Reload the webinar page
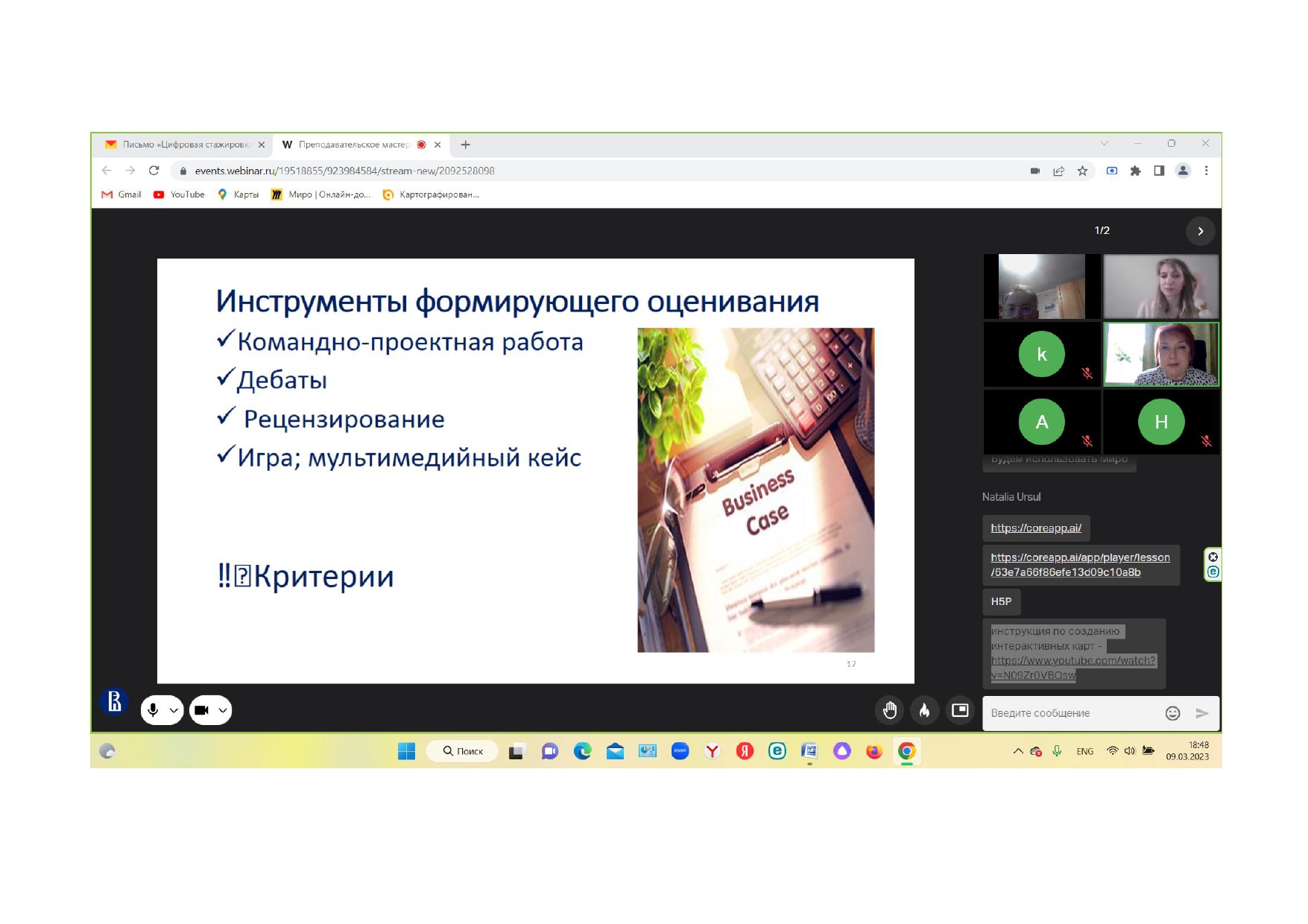Screen dimensions: 1308x924 tap(154, 171)
